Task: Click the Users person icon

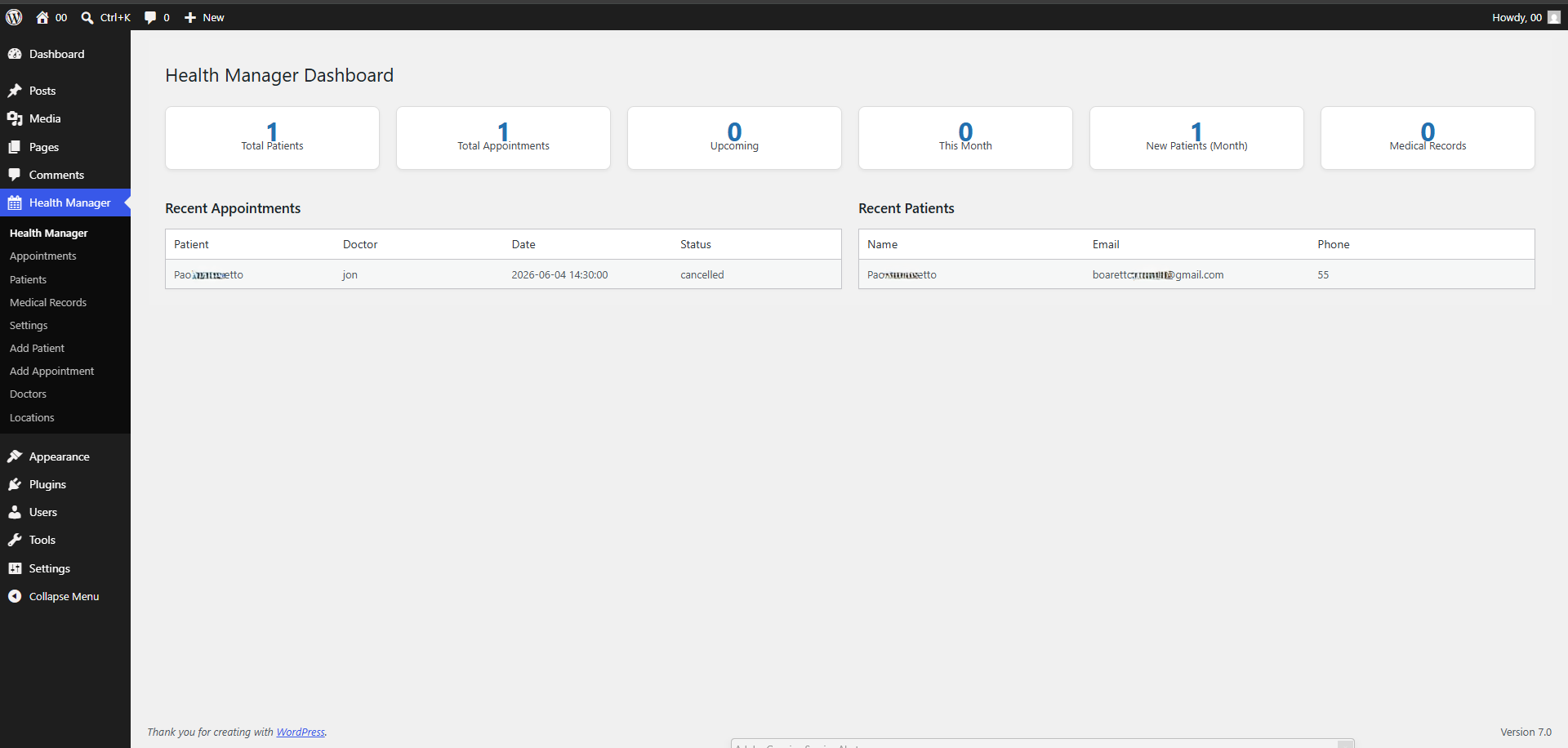Action: (x=15, y=512)
